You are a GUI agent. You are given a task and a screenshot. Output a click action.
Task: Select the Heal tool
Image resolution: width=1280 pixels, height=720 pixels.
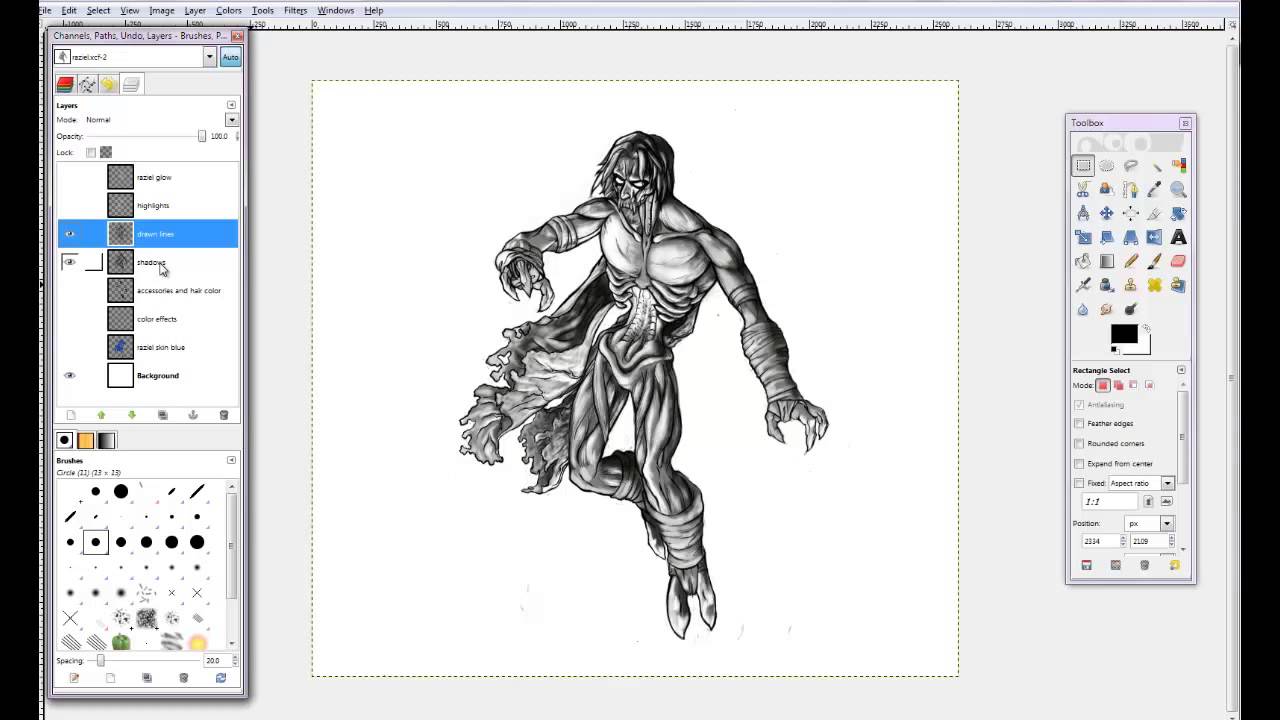point(1155,285)
